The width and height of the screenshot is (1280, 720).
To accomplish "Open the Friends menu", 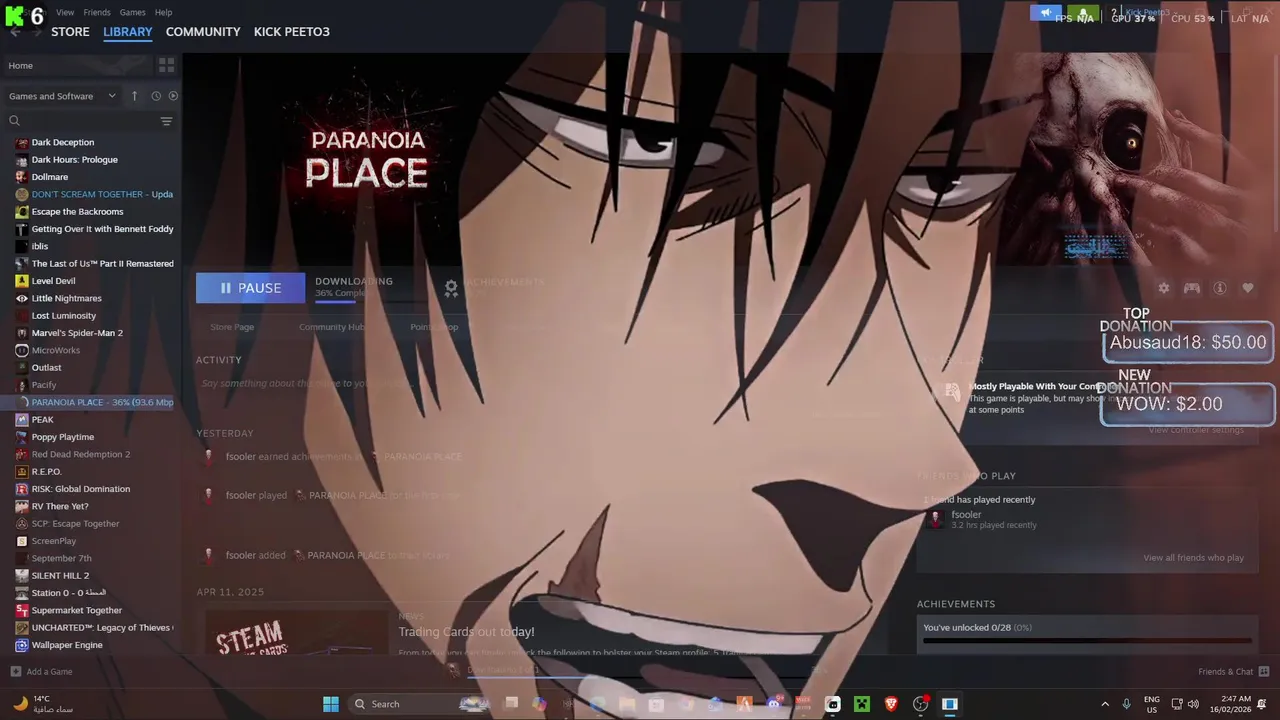I will pos(97,12).
